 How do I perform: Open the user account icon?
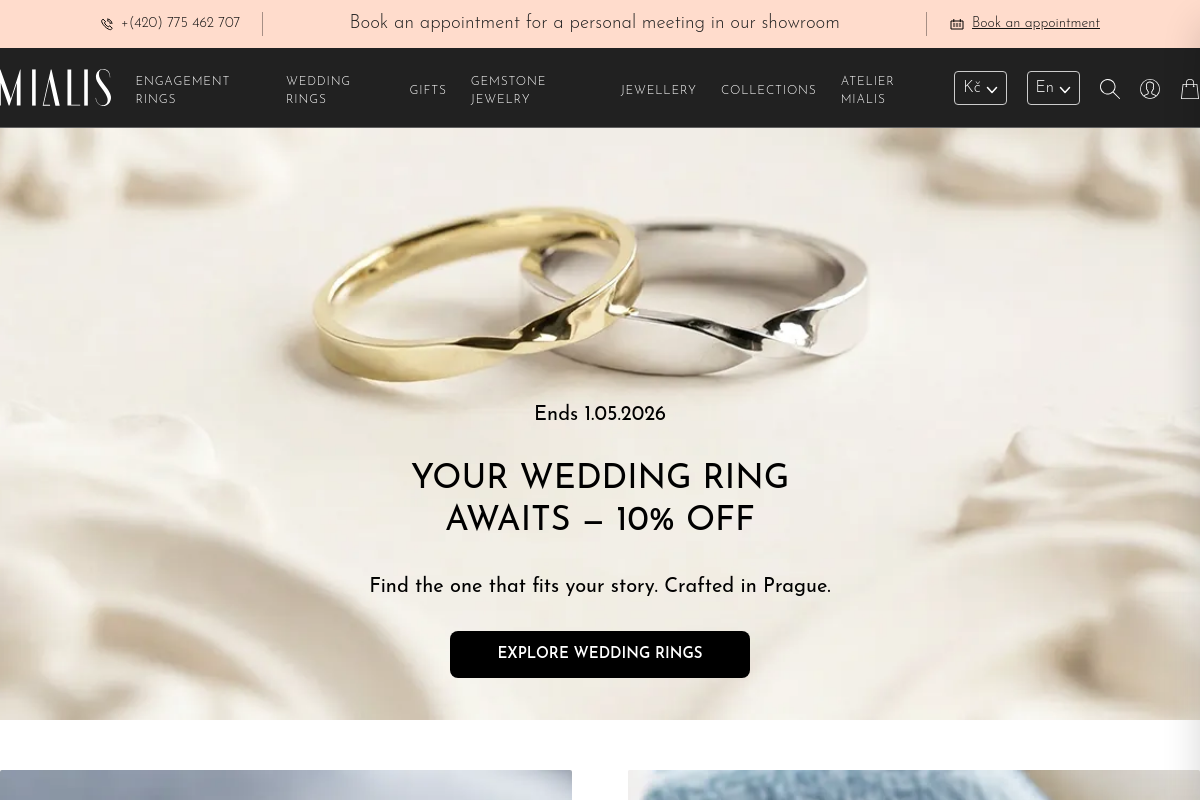[1150, 89]
